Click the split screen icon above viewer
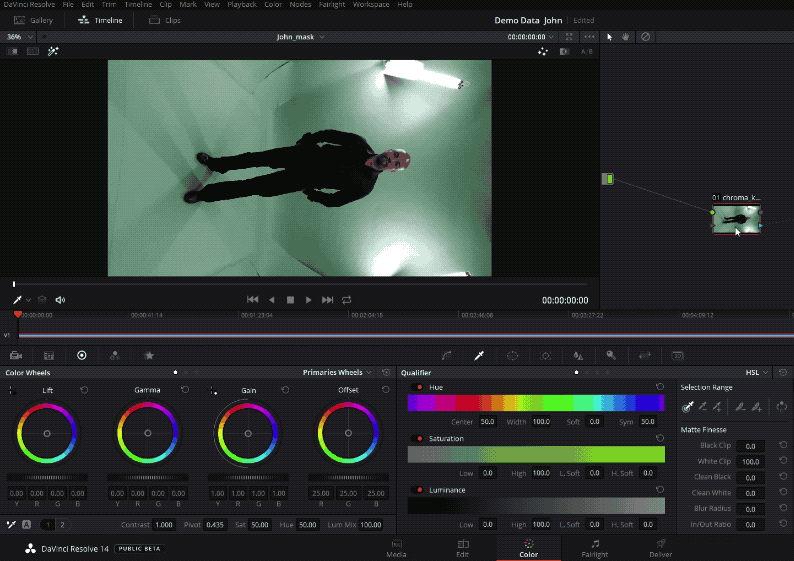The image size is (794, 561). click(x=32, y=51)
